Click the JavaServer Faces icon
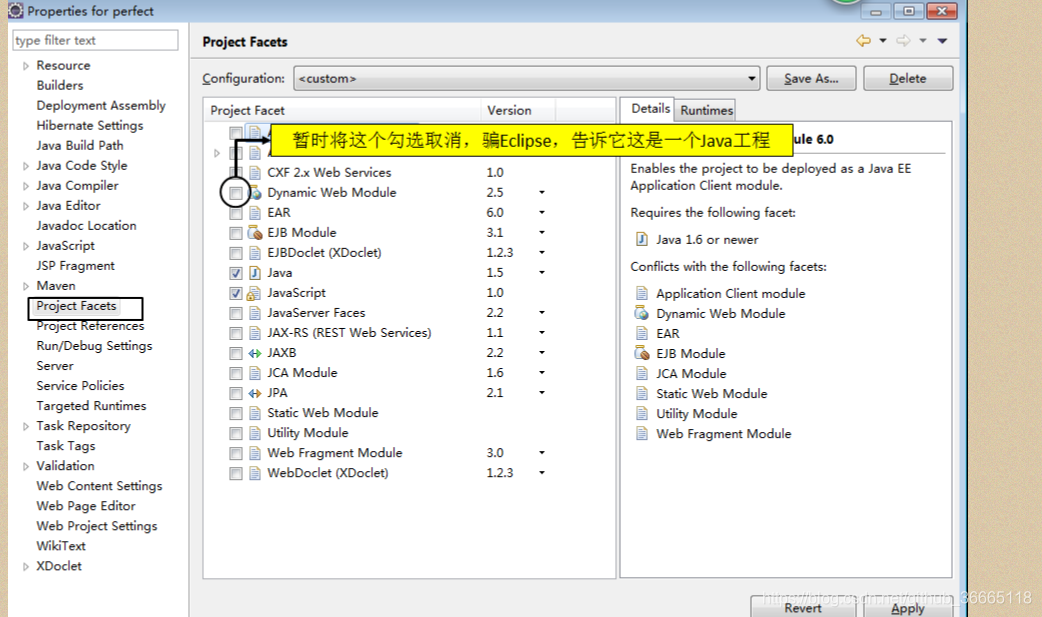This screenshot has height=617, width=1042. [255, 312]
